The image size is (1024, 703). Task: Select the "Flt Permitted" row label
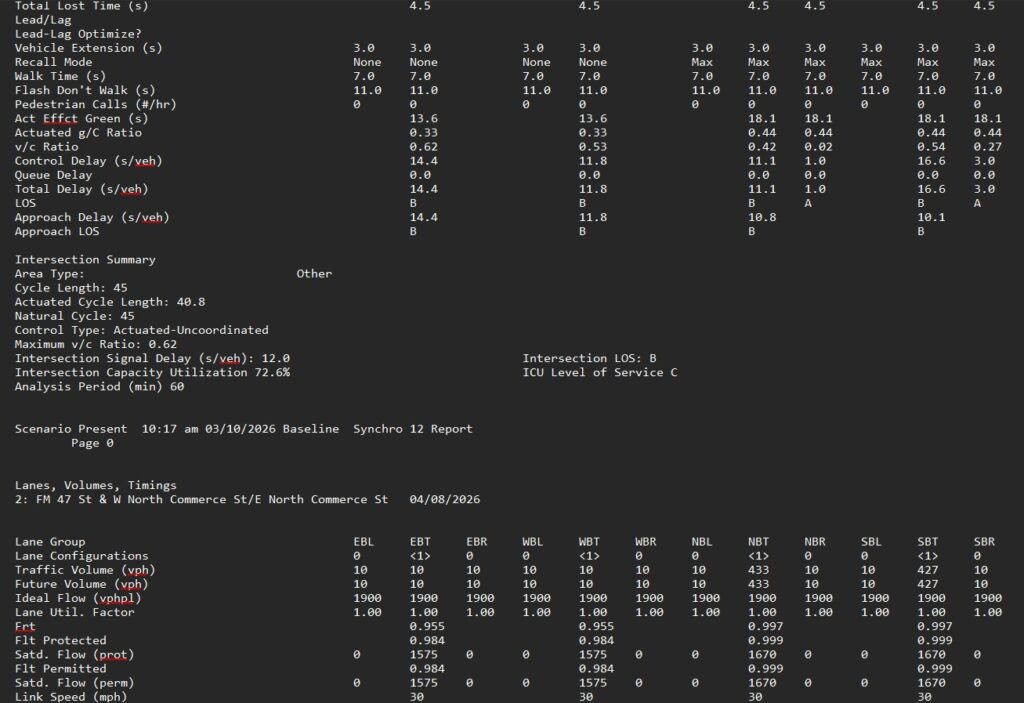(61, 669)
